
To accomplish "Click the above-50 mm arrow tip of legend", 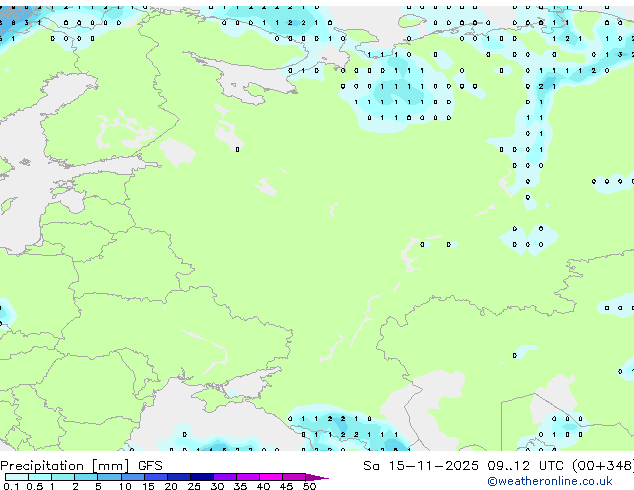I will (317, 477).
